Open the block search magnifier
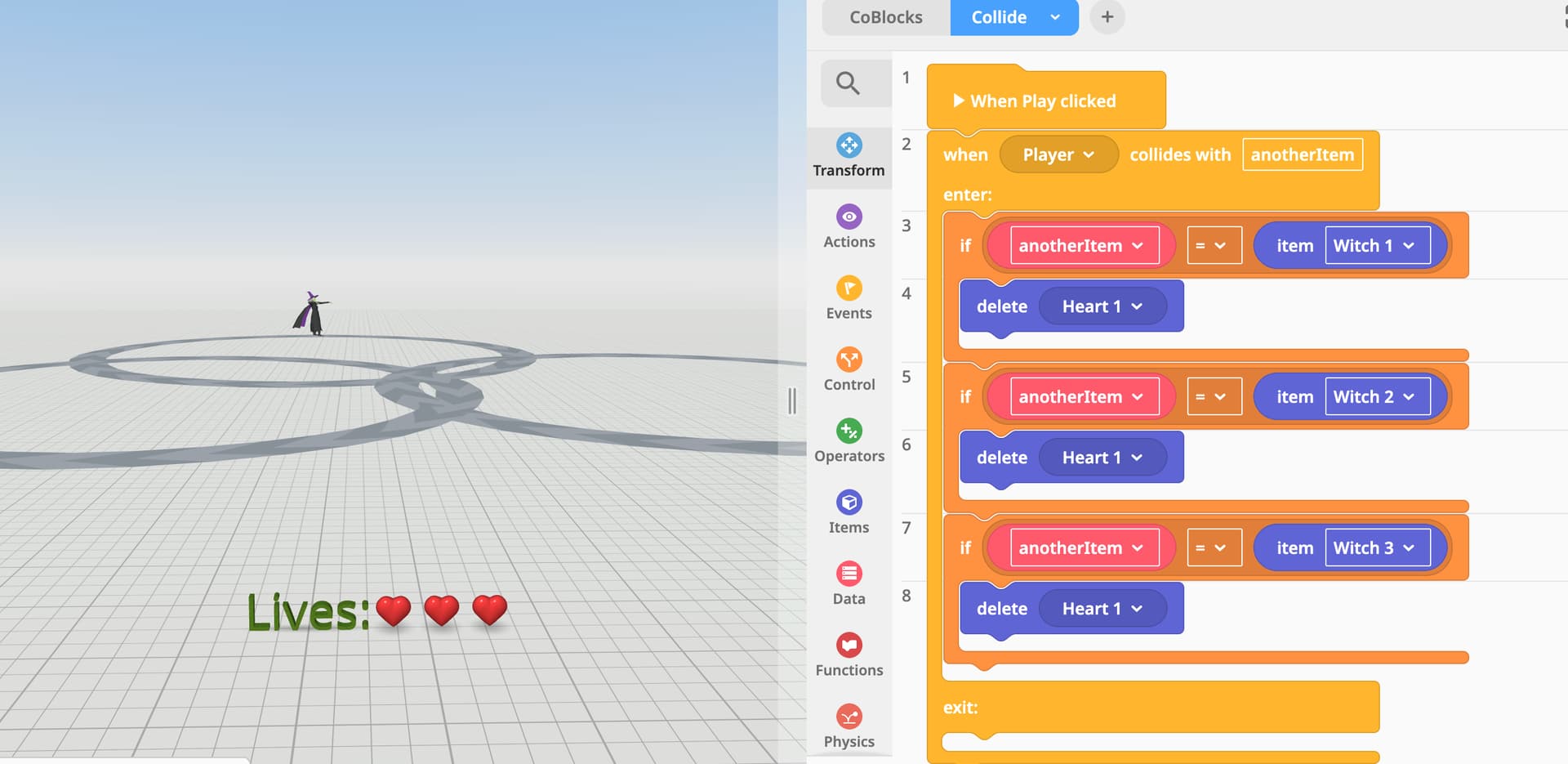 click(848, 83)
